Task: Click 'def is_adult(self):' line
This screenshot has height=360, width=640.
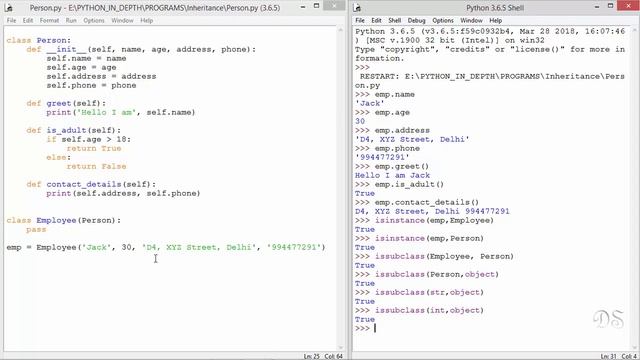Action: 73,130
